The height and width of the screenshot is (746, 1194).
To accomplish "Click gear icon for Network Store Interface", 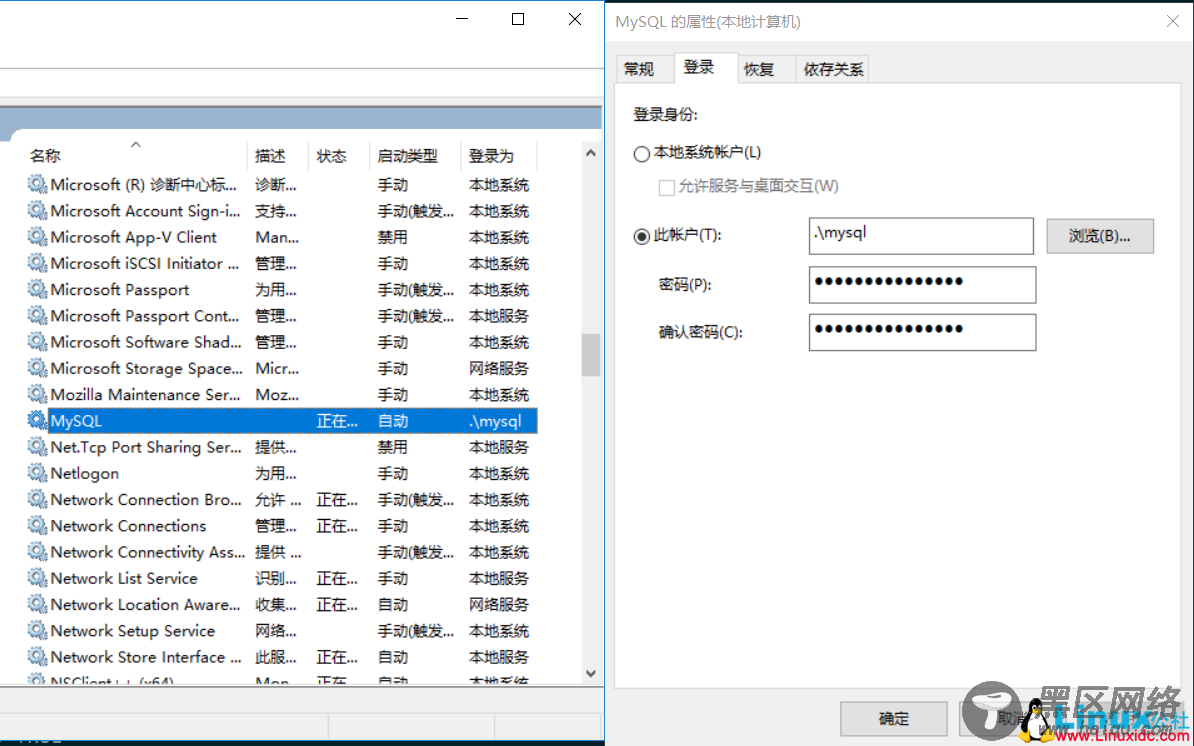I will pyautogui.click(x=37, y=656).
